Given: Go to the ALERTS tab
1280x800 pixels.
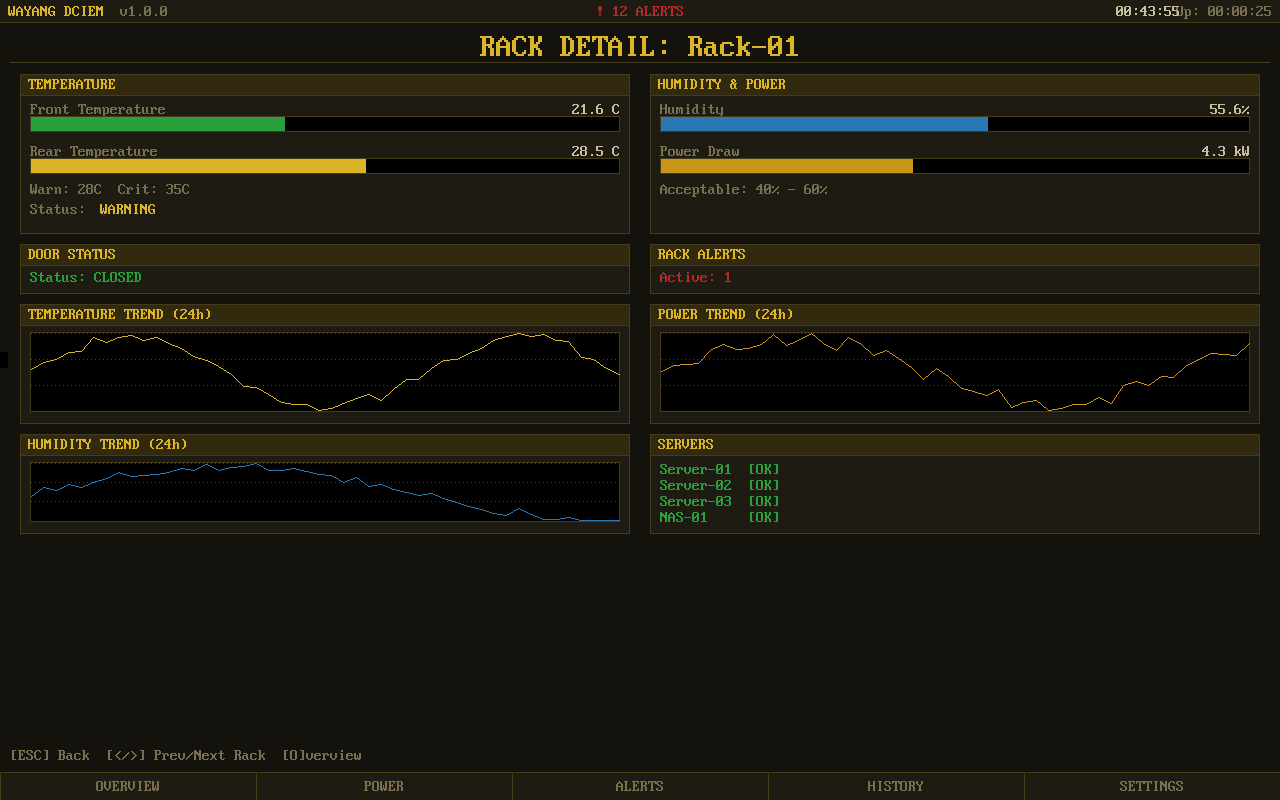Looking at the screenshot, I should pyautogui.click(x=640, y=786).
